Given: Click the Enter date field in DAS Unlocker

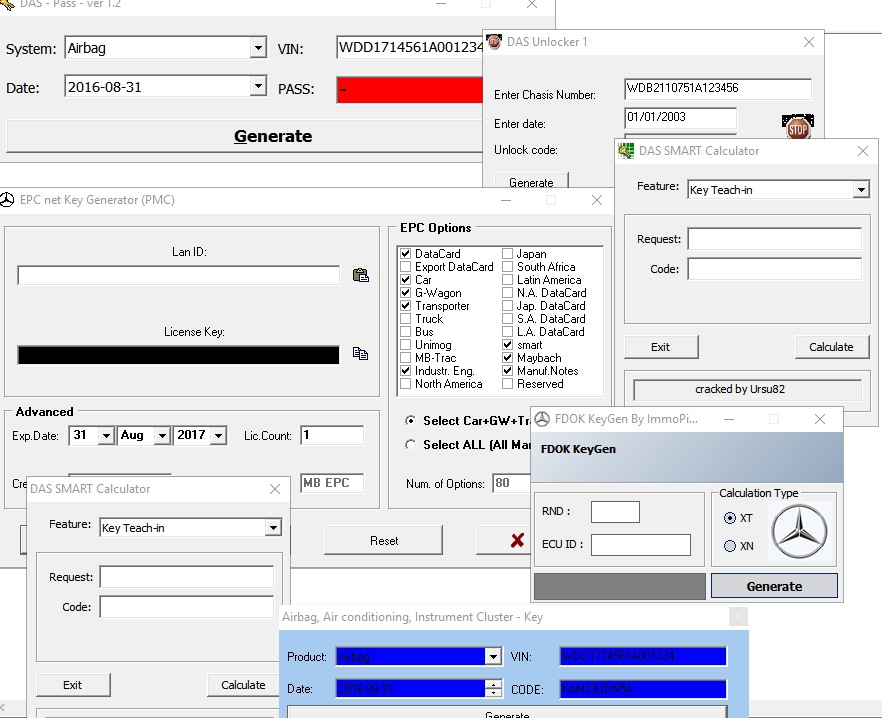Looking at the screenshot, I should pos(680,117).
